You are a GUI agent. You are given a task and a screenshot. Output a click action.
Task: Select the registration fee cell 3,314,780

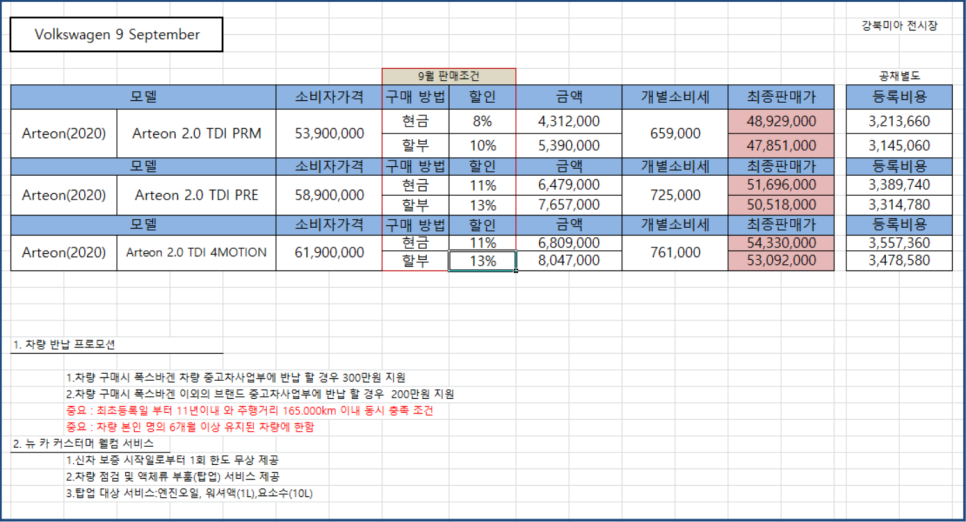tap(899, 205)
